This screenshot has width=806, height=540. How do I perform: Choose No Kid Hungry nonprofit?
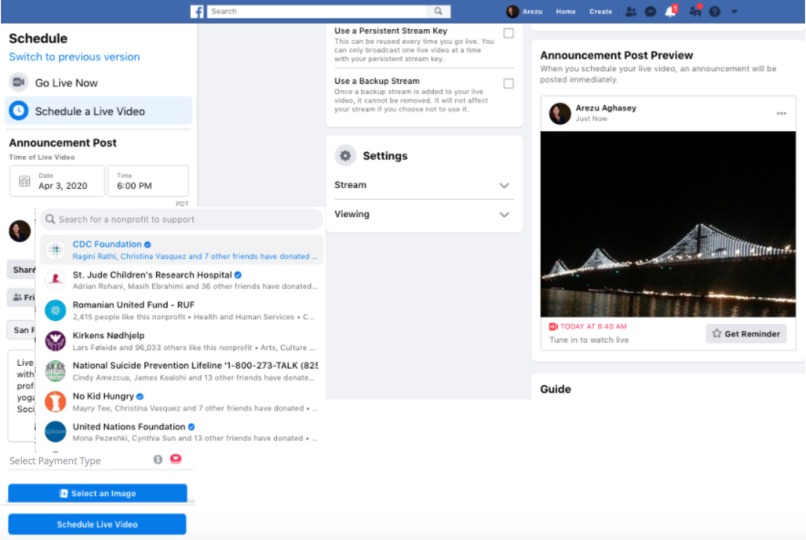182,401
